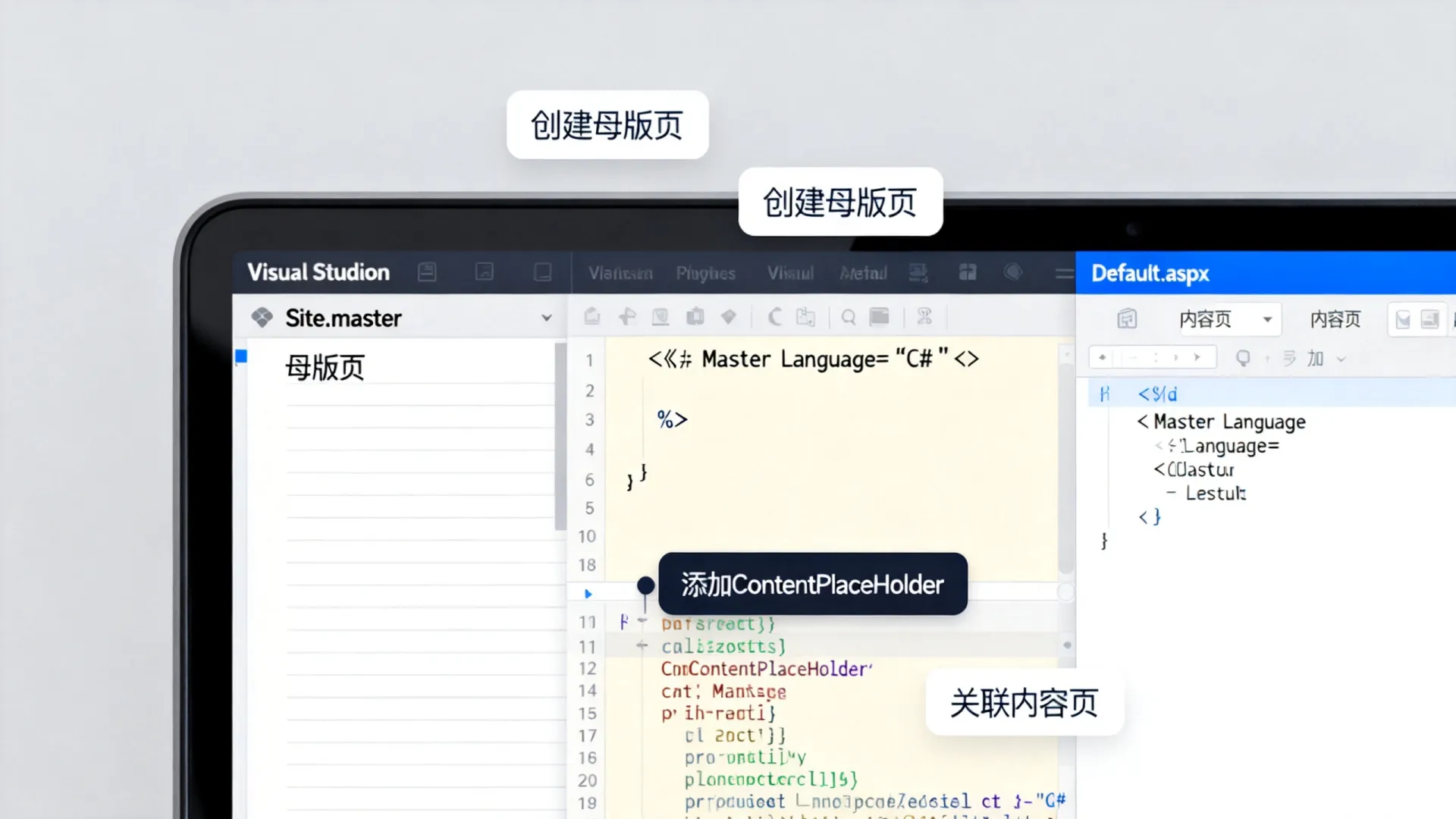
Task: Click the right arrow in the navigation box
Action: [x=1197, y=357]
